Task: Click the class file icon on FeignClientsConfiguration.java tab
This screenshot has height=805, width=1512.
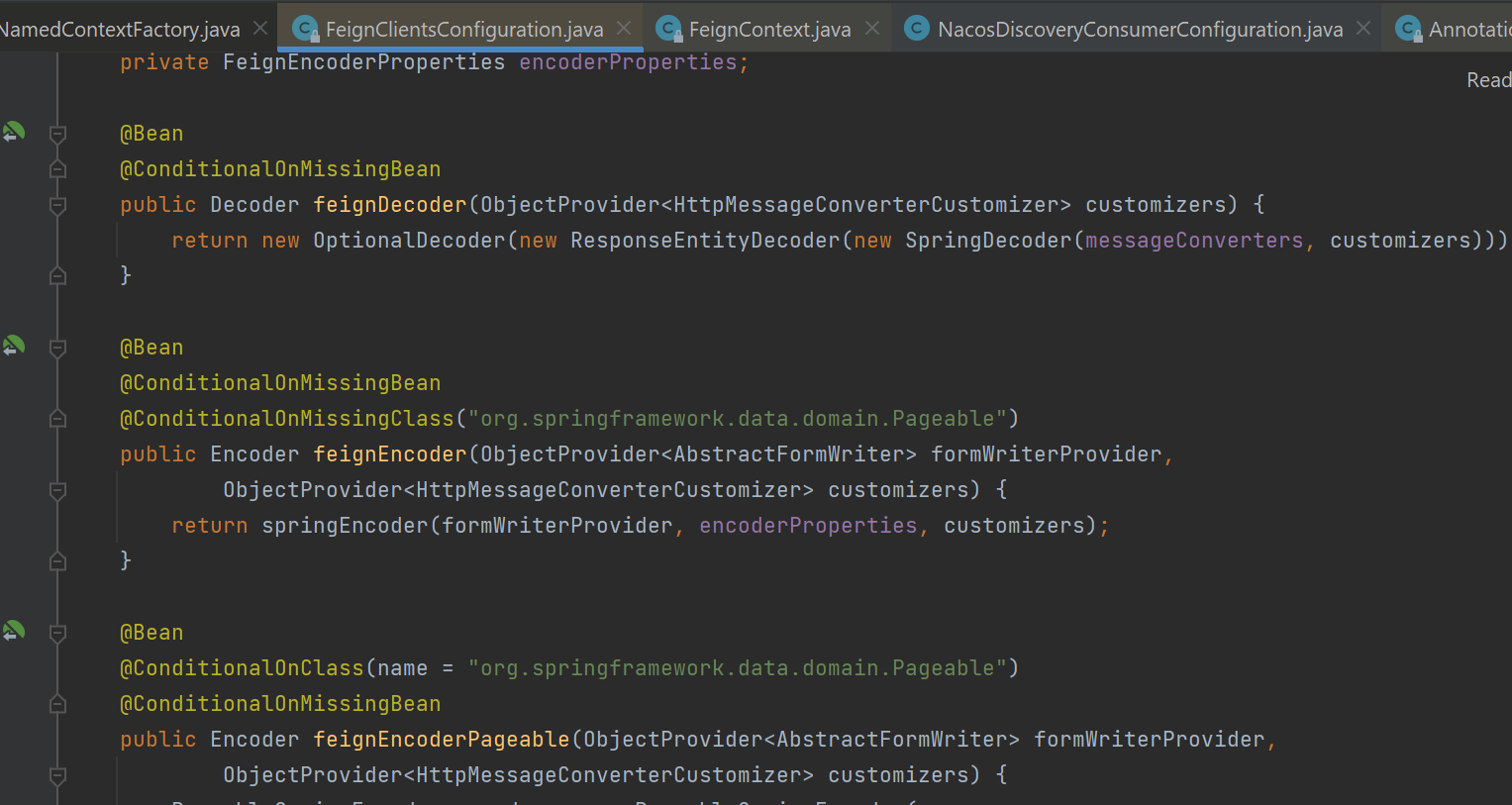Action: [306, 29]
